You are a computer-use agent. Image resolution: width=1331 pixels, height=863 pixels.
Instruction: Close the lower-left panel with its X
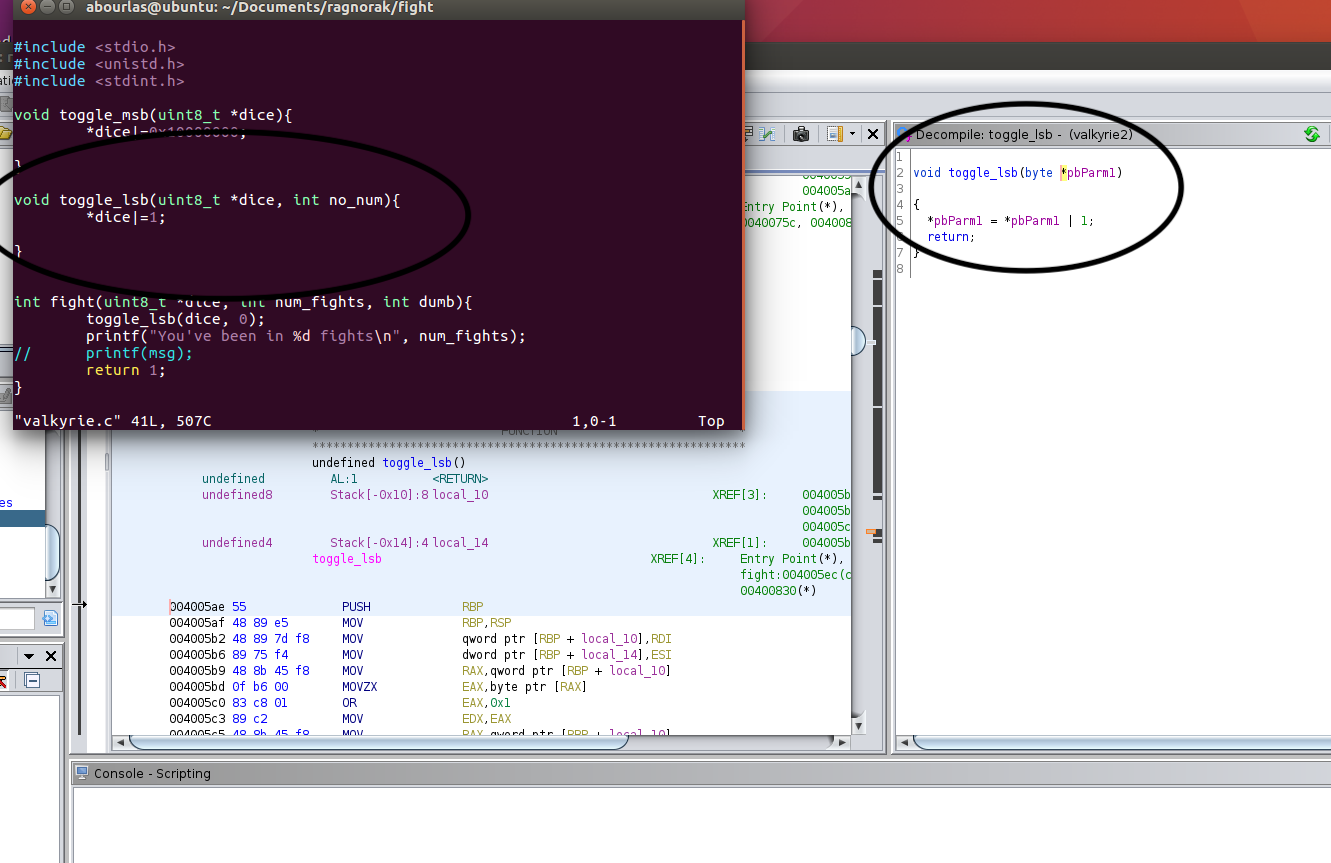point(51,656)
